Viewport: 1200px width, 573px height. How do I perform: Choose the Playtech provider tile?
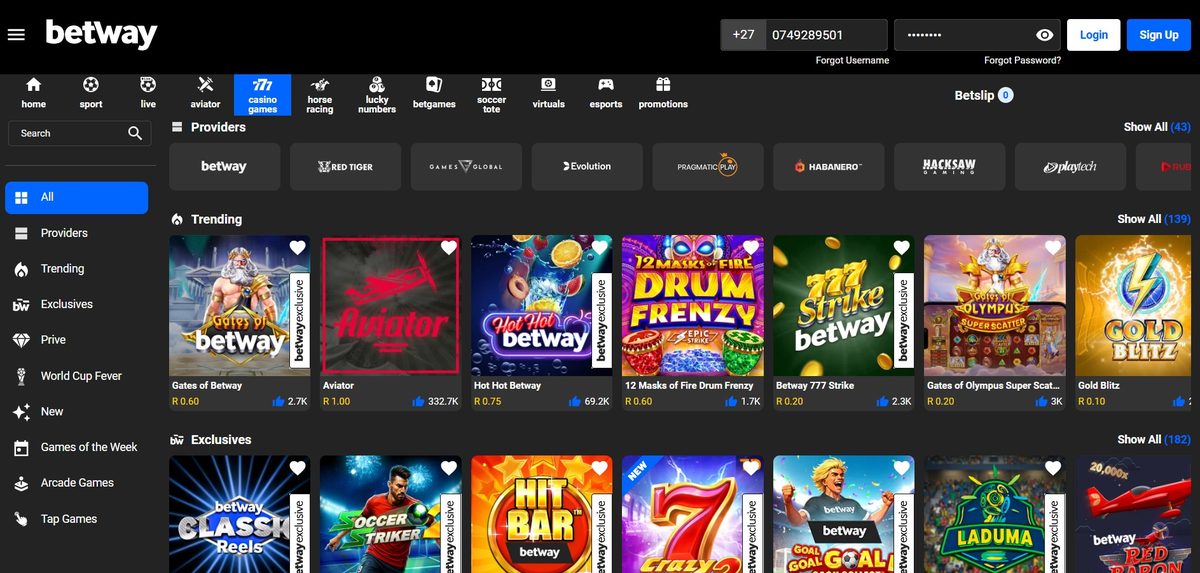[1070, 167]
